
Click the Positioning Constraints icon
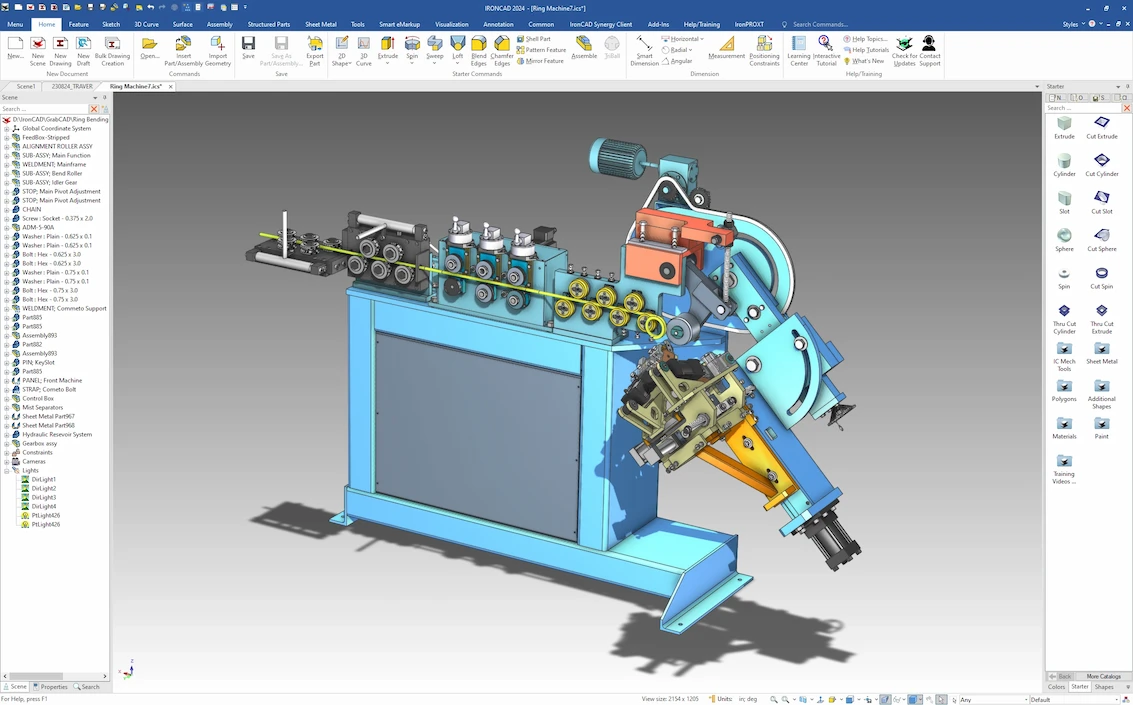coord(764,49)
